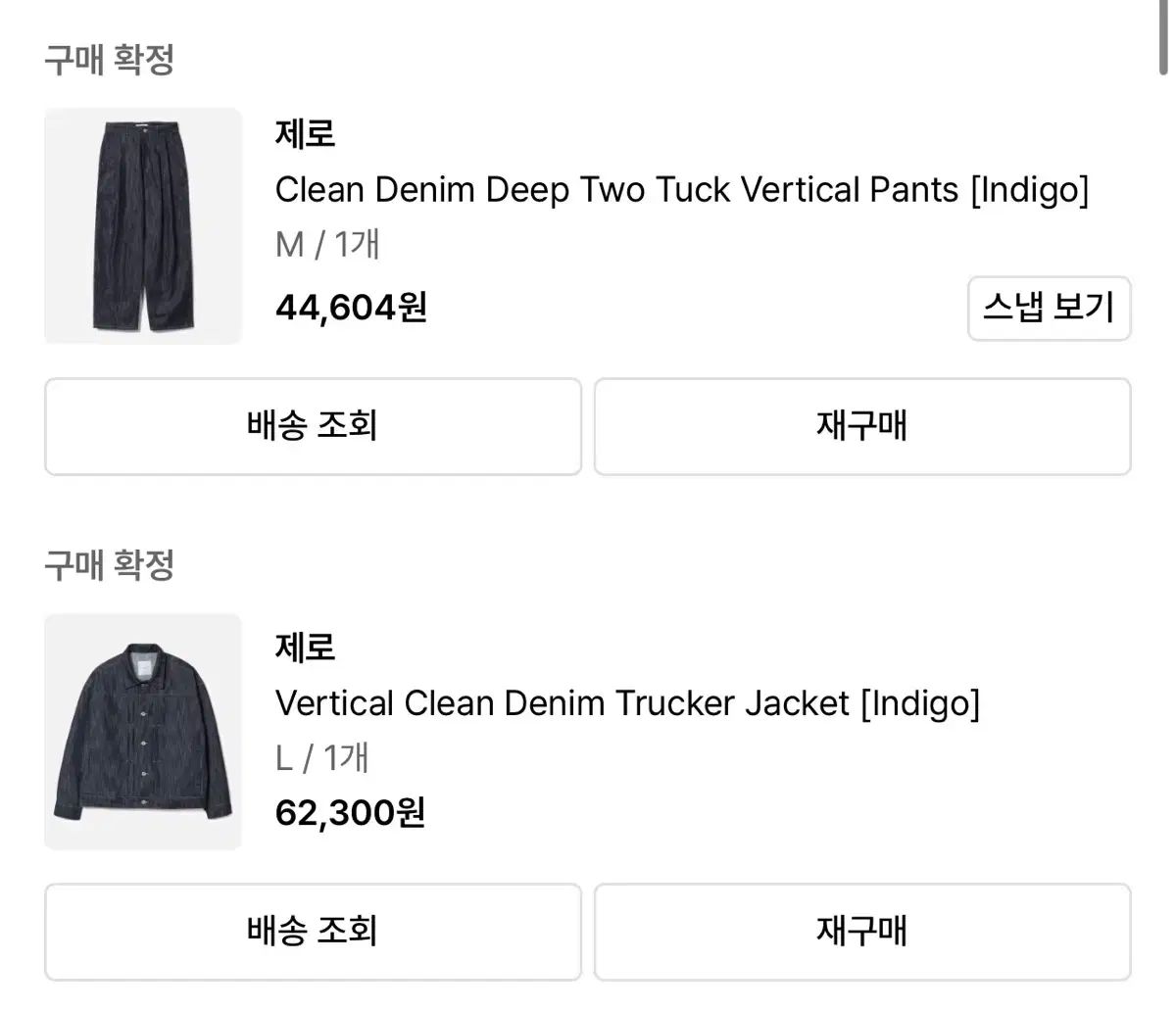Image resolution: width=1176 pixels, height=1010 pixels.
Task: Click the 스냅 보기 button
Action: pyautogui.click(x=1049, y=309)
